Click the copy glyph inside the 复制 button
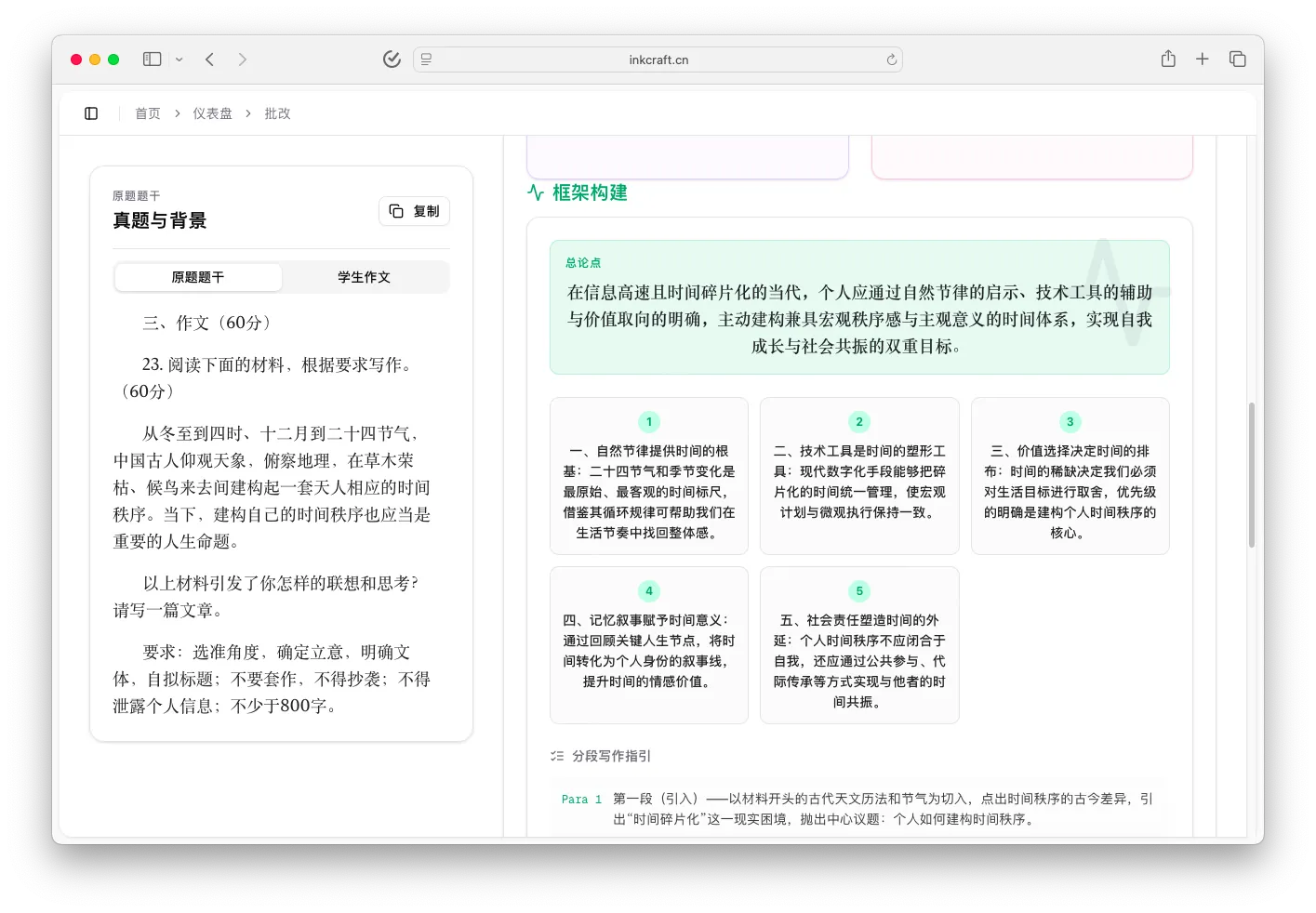This screenshot has width=1316, height=913. click(x=395, y=211)
